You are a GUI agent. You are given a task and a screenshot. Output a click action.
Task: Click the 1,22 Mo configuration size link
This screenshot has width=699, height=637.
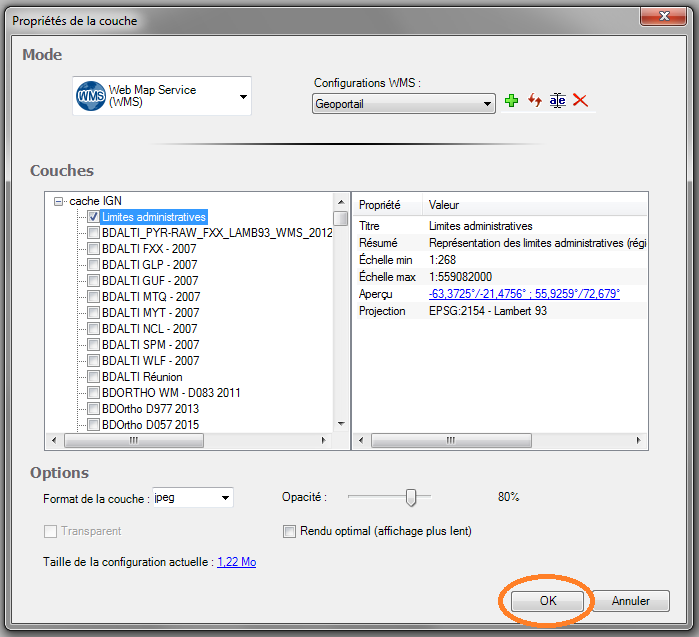pos(236,562)
